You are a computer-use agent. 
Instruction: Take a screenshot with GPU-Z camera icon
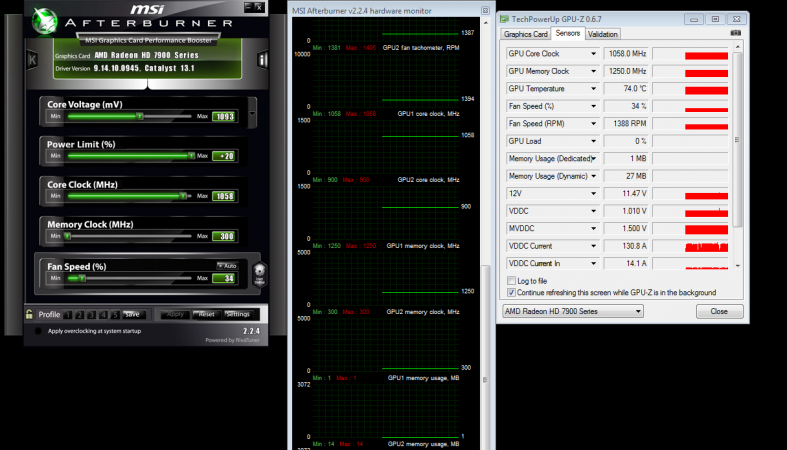click(735, 33)
